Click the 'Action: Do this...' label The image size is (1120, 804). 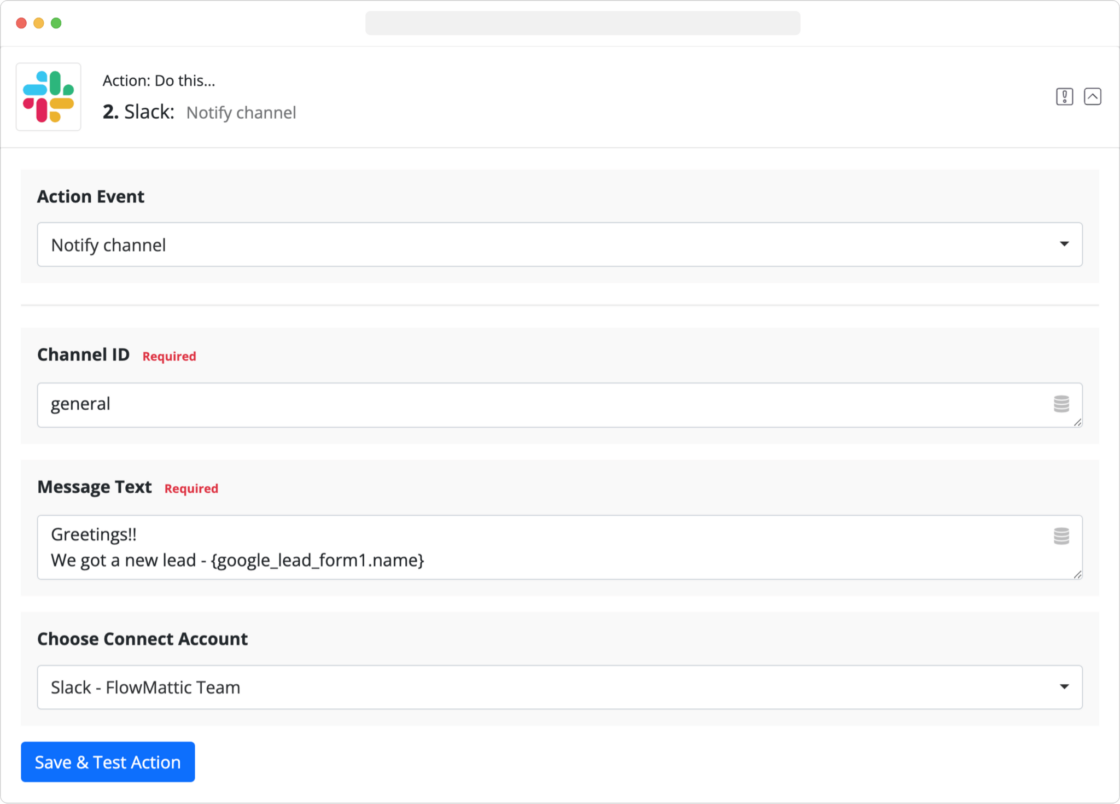(160, 80)
